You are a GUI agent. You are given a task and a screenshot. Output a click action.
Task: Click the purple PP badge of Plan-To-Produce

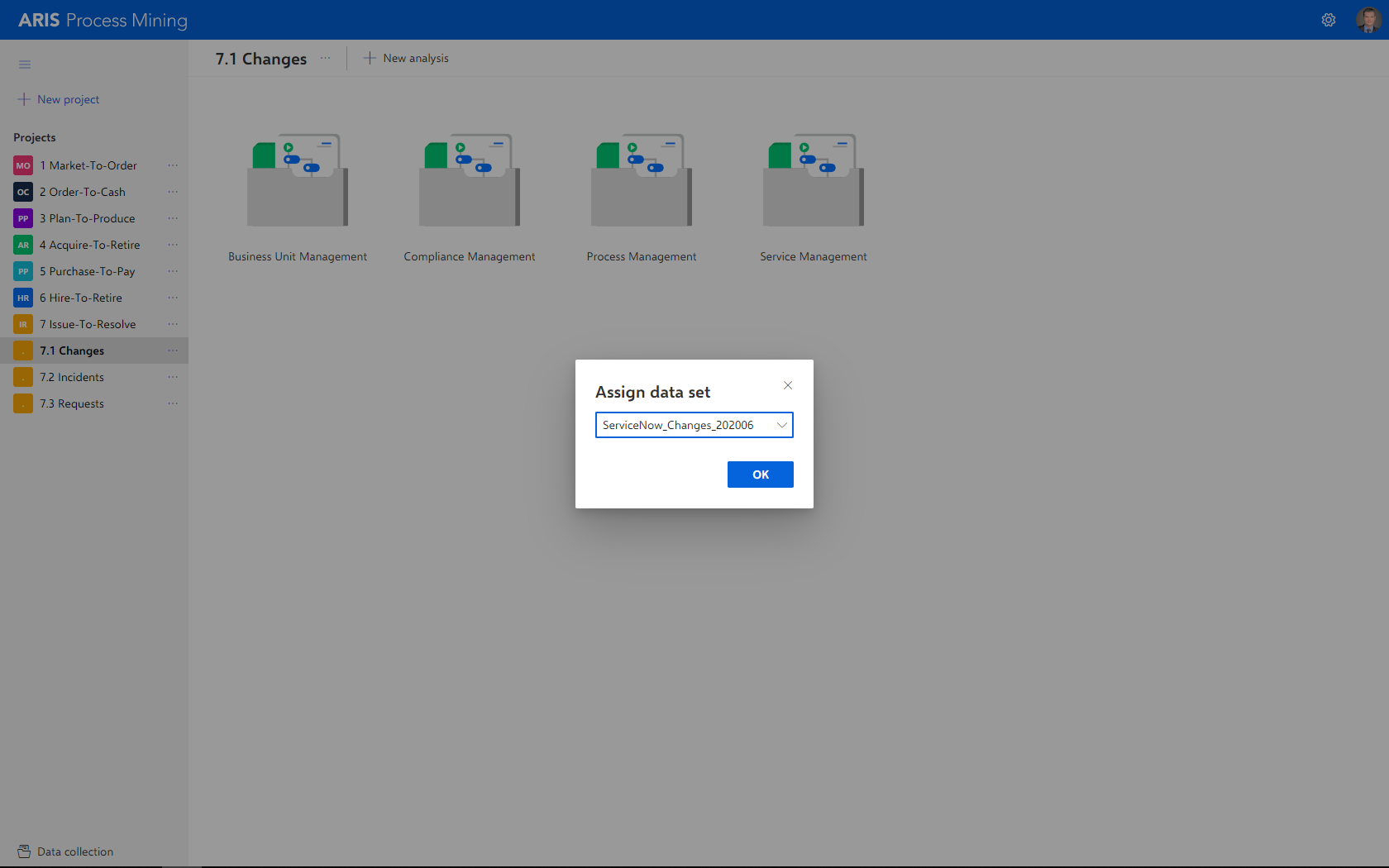[23, 218]
